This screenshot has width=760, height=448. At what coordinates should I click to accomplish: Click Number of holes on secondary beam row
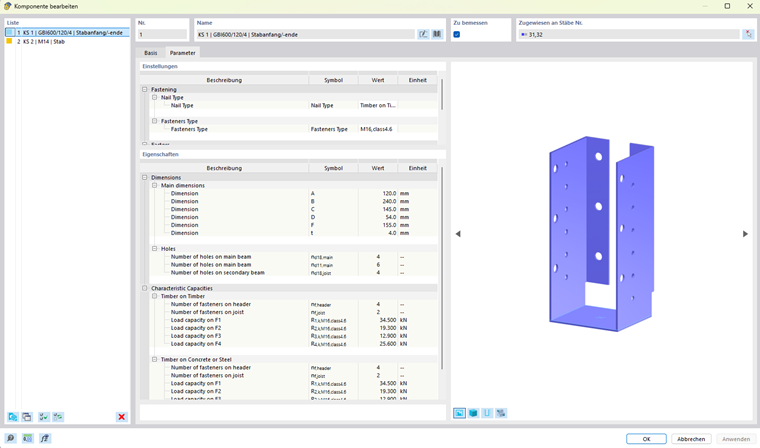(x=293, y=272)
